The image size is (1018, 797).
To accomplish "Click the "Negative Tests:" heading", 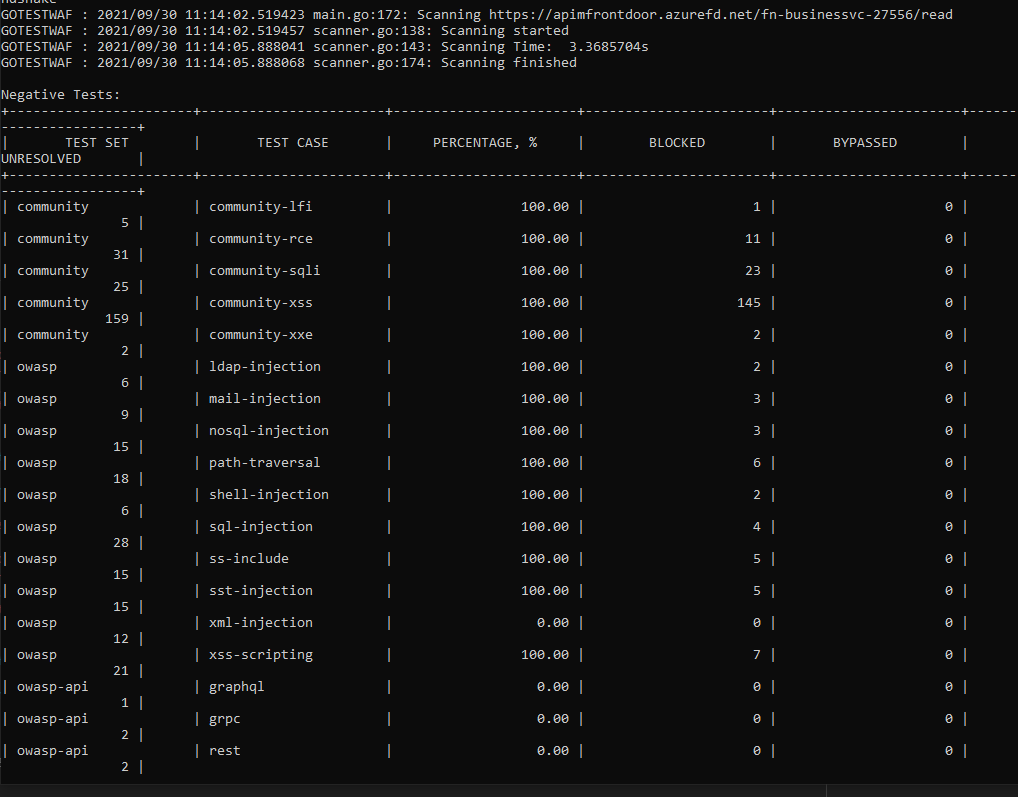I will (x=60, y=94).
